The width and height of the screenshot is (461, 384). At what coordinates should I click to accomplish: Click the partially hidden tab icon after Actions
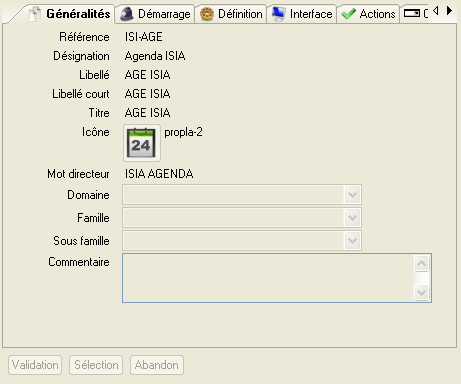412,13
